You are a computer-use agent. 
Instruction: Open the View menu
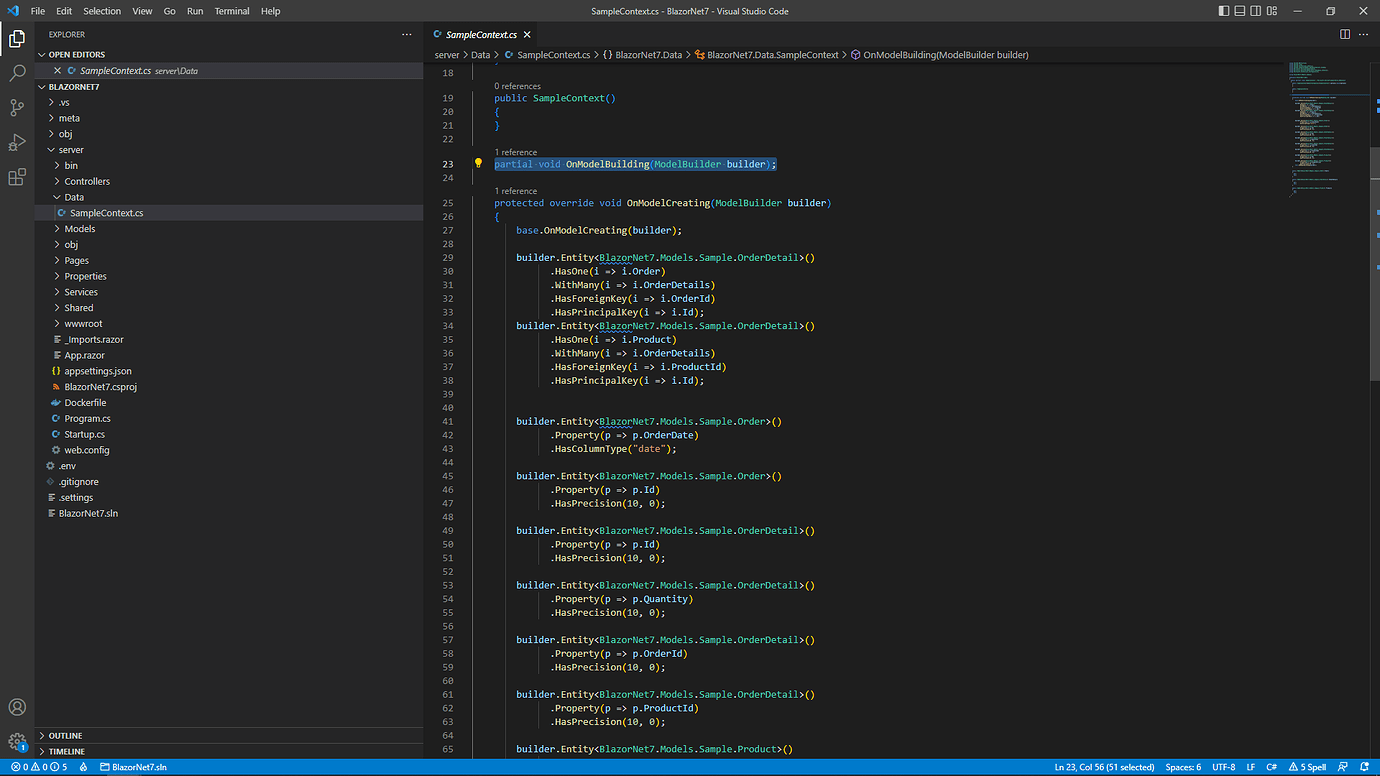142,11
